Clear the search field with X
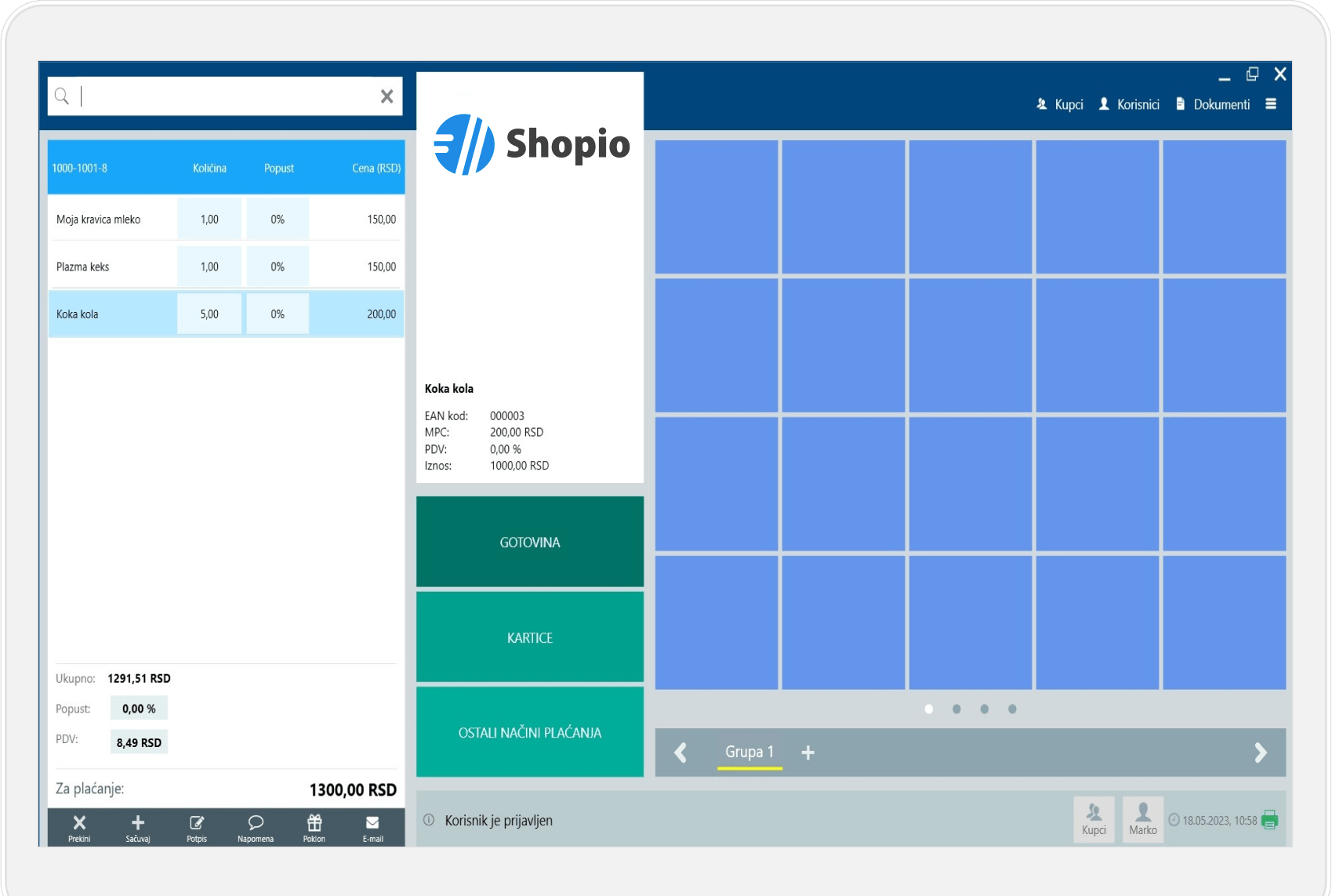 coord(387,96)
